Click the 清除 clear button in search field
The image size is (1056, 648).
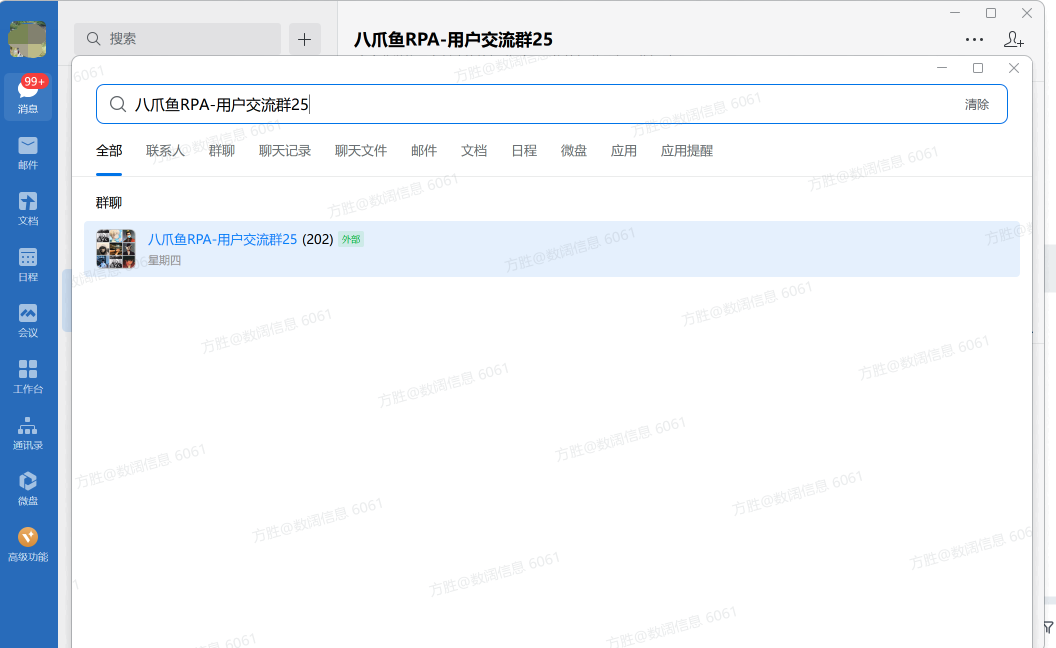977,104
